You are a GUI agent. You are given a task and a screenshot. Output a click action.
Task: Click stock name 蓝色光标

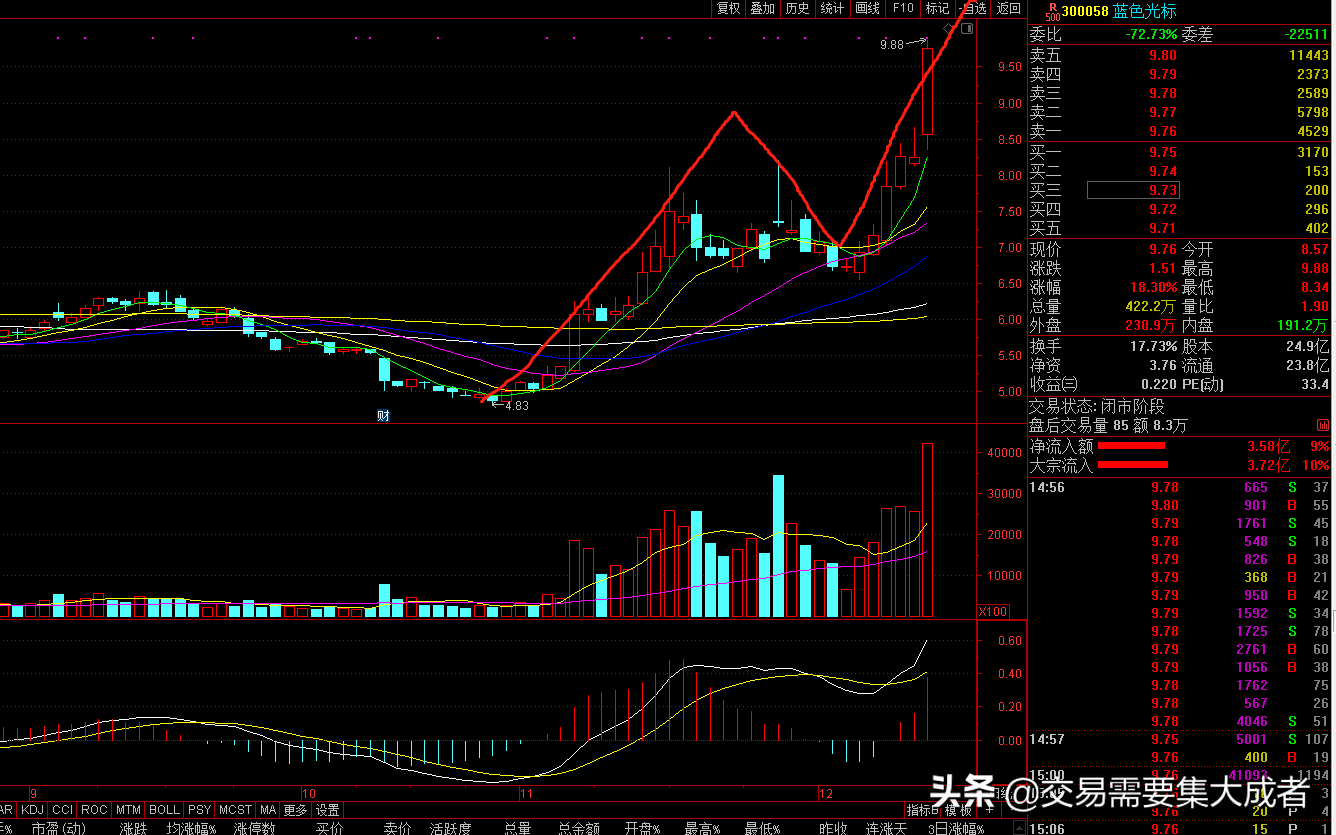(1147, 11)
